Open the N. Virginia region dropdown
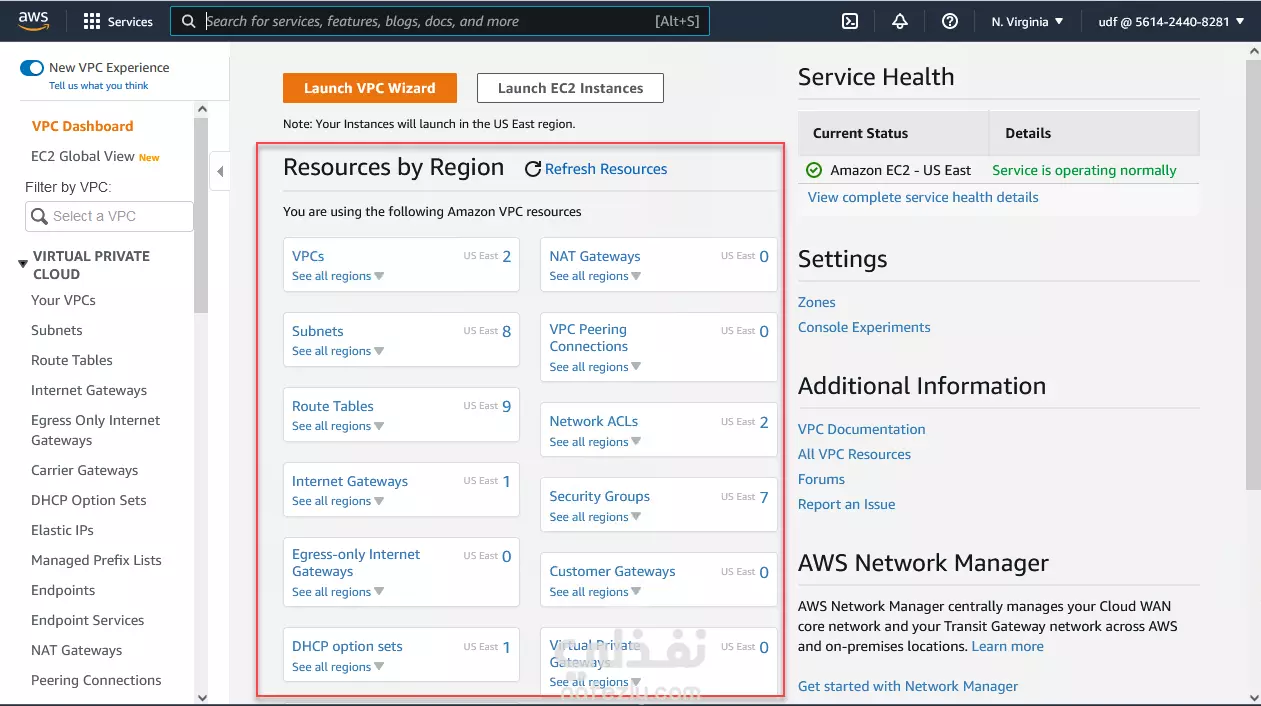This screenshot has width=1261, height=706. pos(1027,21)
